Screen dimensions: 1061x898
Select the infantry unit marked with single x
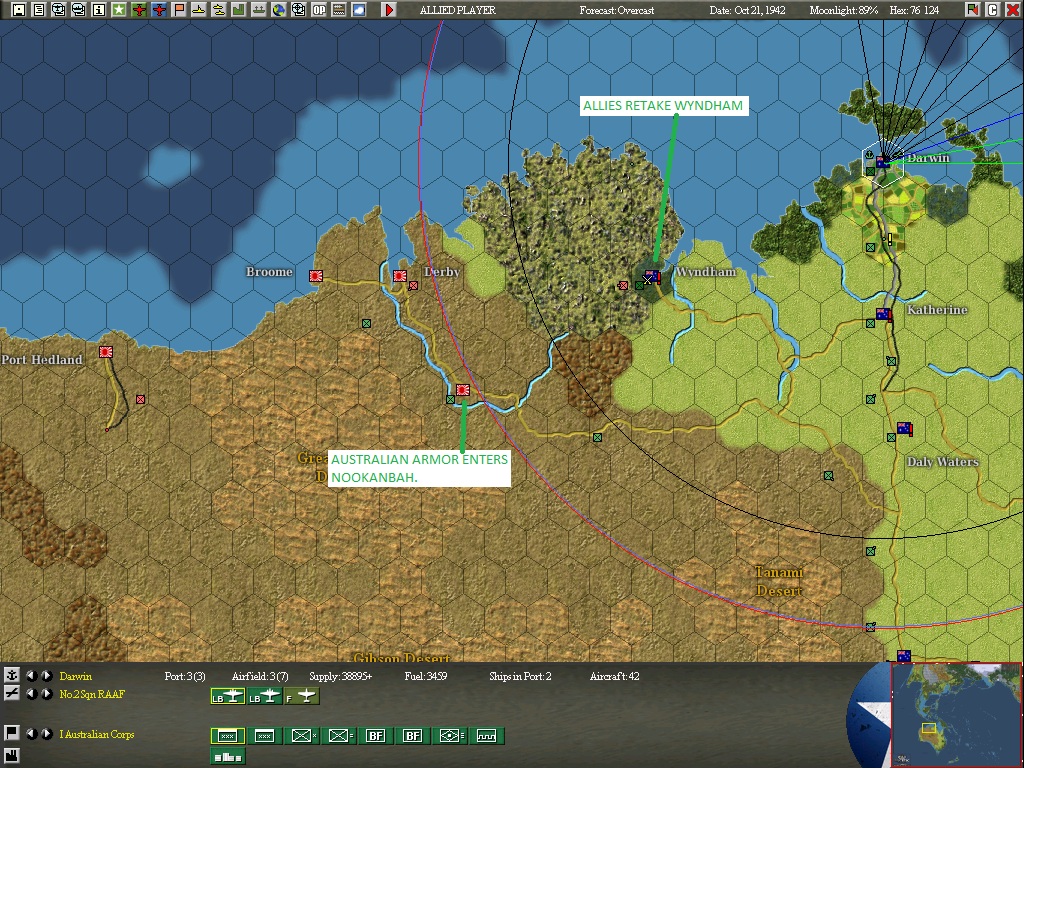301,736
